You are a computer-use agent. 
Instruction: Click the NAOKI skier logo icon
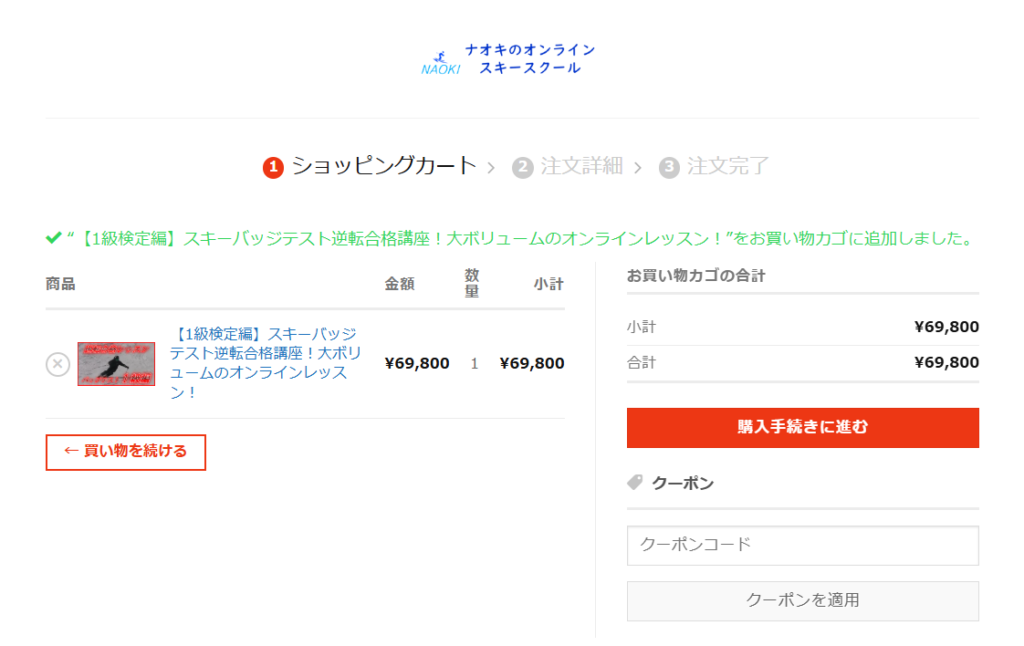[x=440, y=62]
